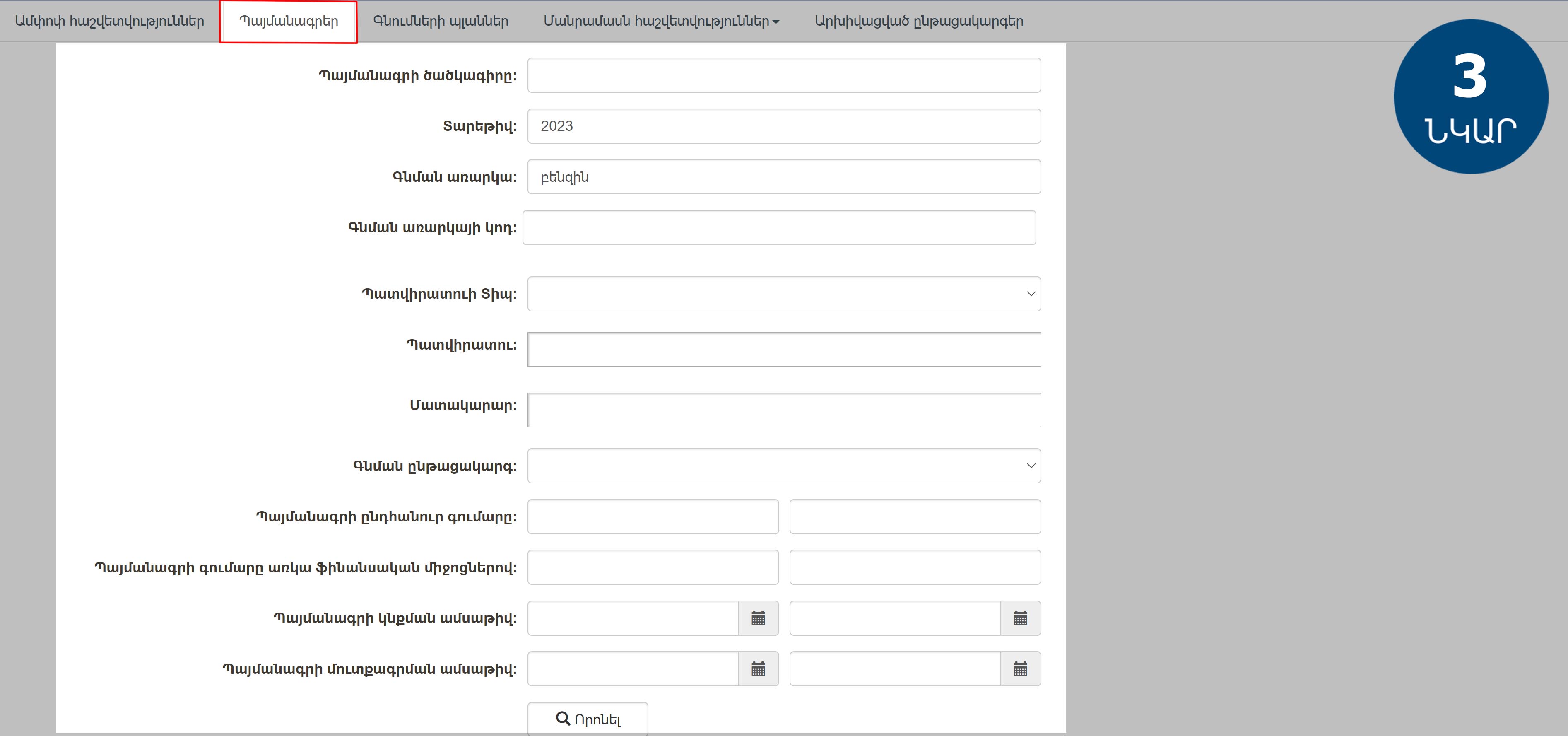The width and height of the screenshot is (1568, 736).
Task: Click second Պայմանագրի ընդհանուր գումարը field
Action: (915, 517)
